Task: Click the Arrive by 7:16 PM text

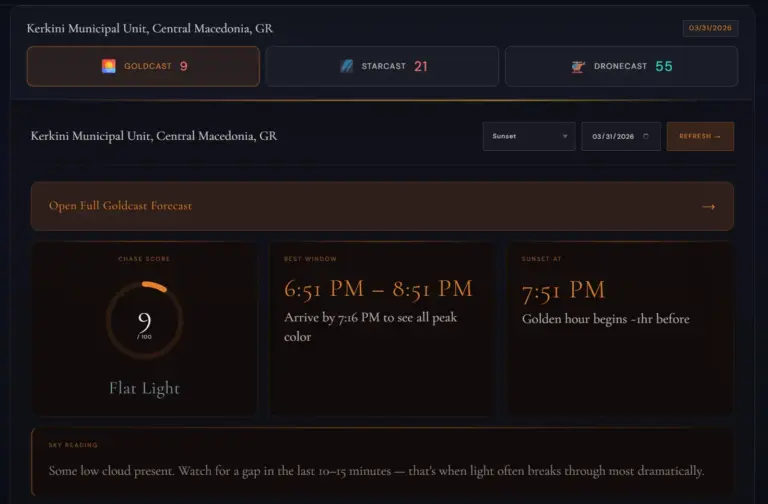Action: [x=370, y=327]
